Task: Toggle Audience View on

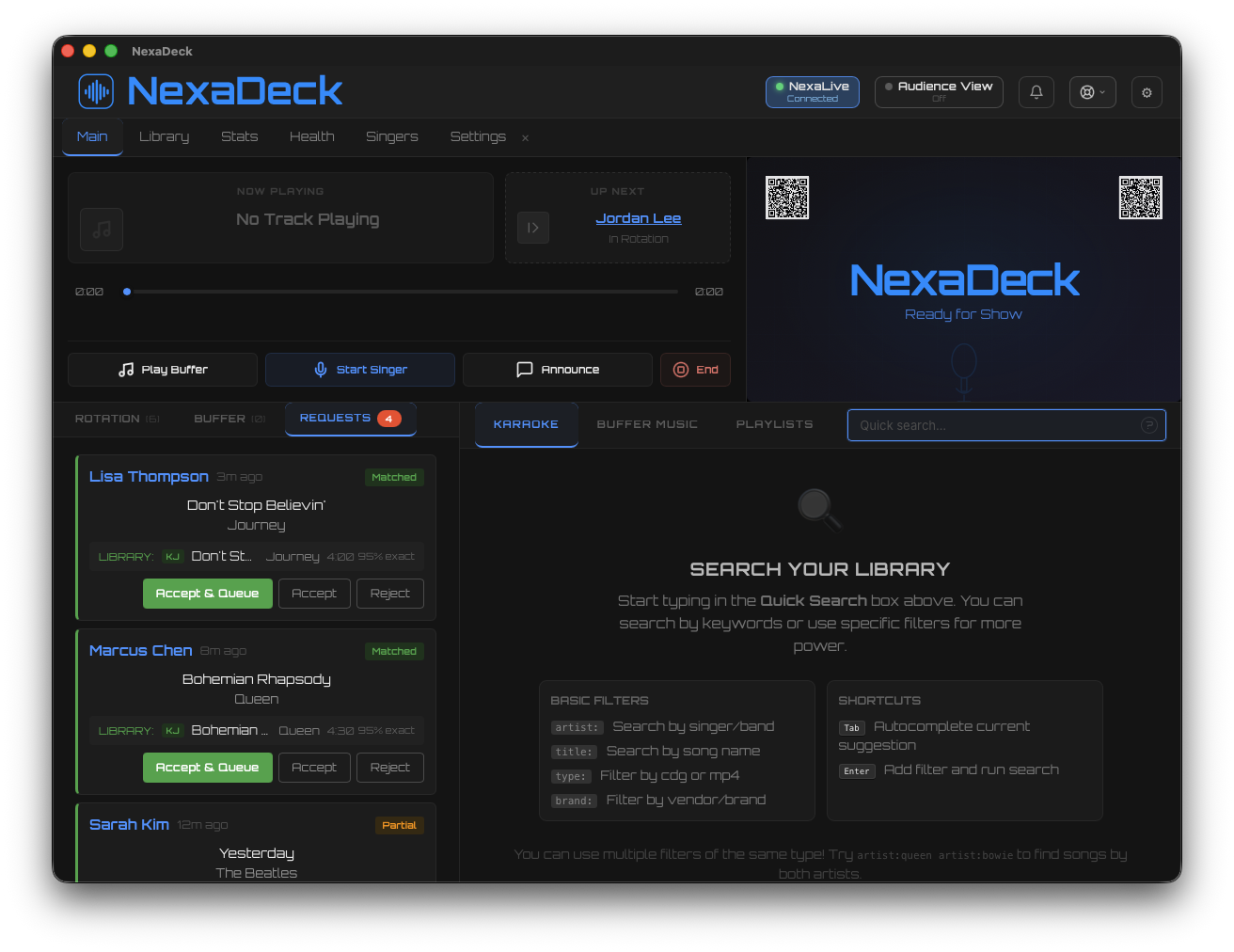Action: pos(938,92)
